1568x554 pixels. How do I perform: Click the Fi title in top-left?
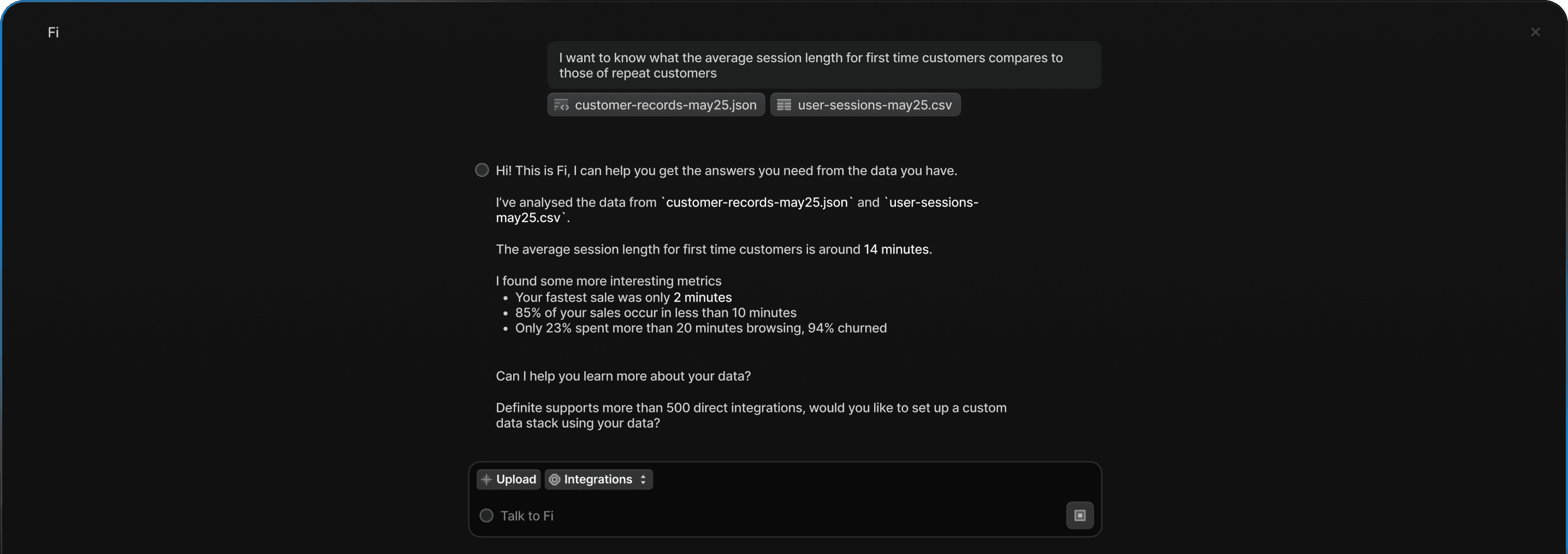54,32
